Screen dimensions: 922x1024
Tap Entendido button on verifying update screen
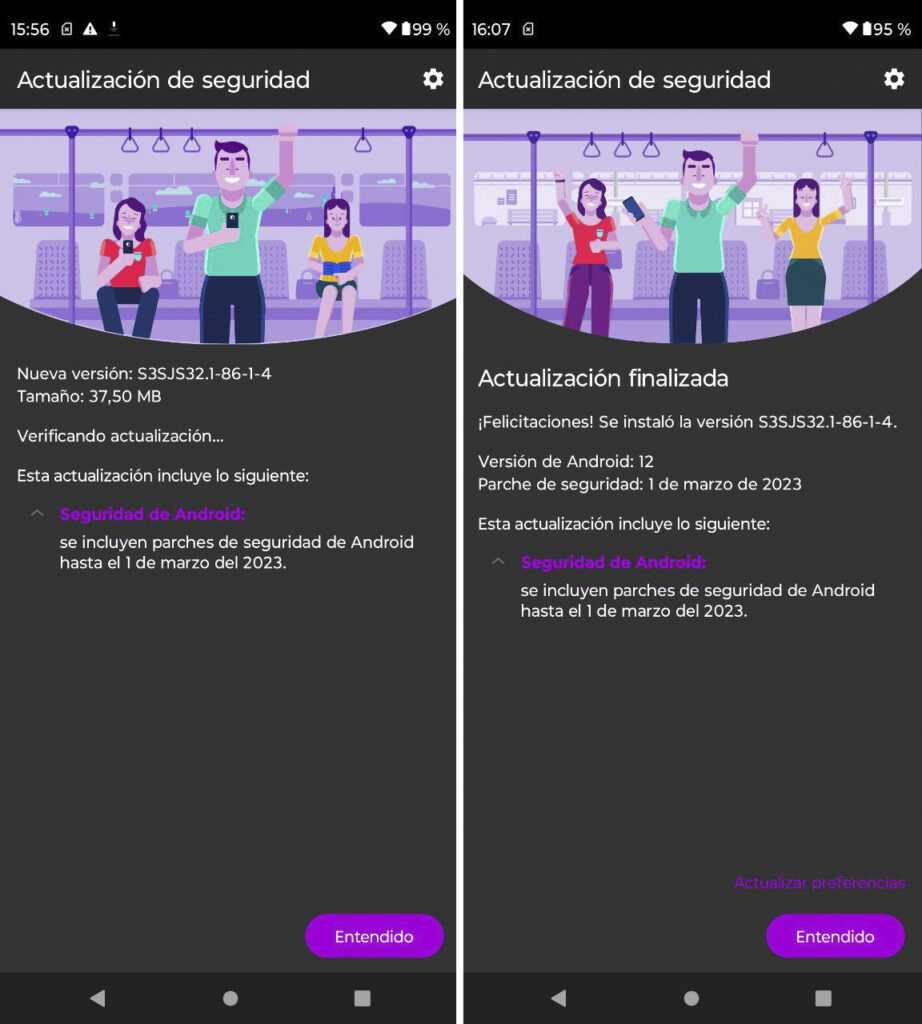click(374, 936)
